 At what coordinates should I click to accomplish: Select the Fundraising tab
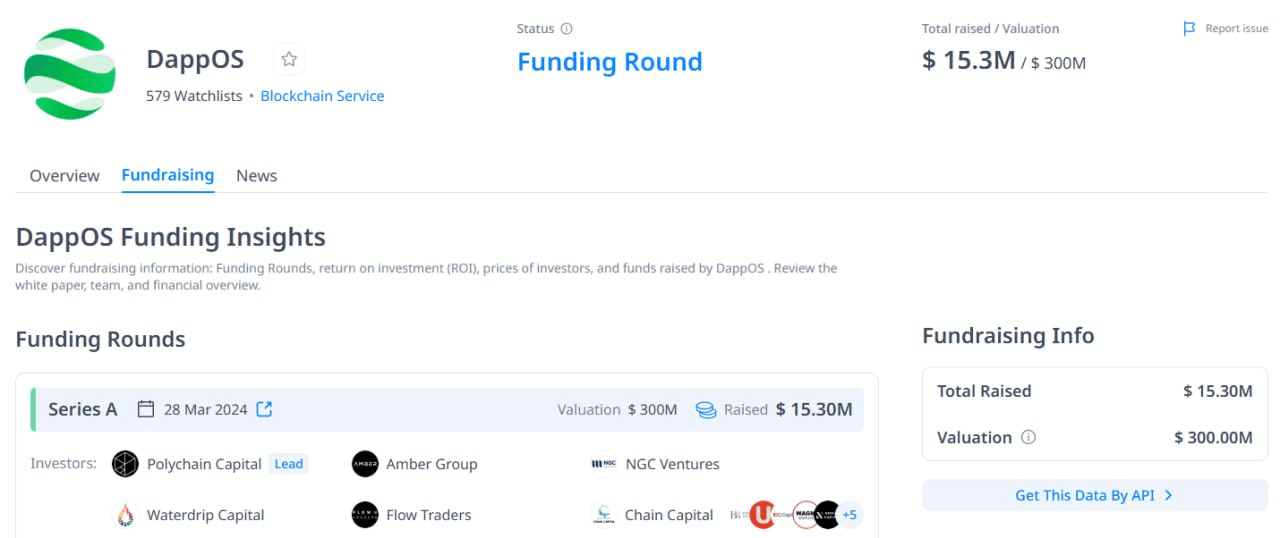(x=168, y=175)
